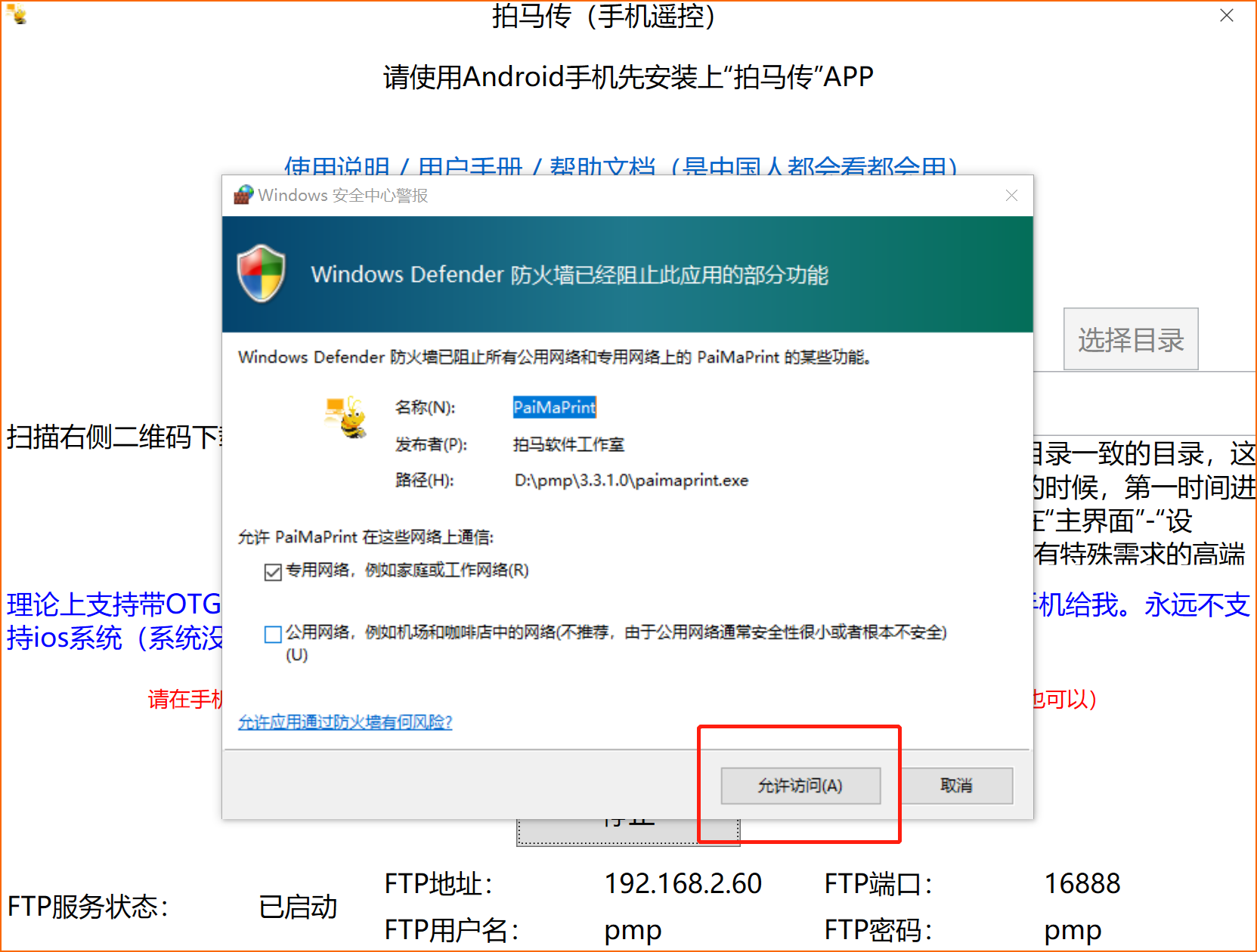Close the Windows security alert dialog
1257x952 pixels.
pos(1011,196)
